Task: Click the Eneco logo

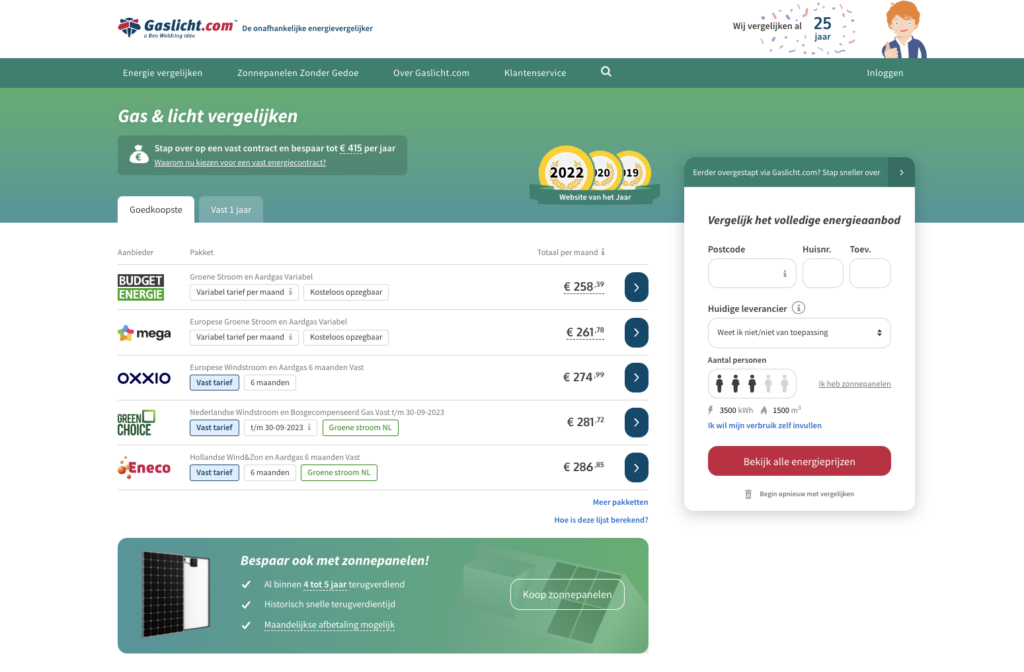Action: coord(144,468)
